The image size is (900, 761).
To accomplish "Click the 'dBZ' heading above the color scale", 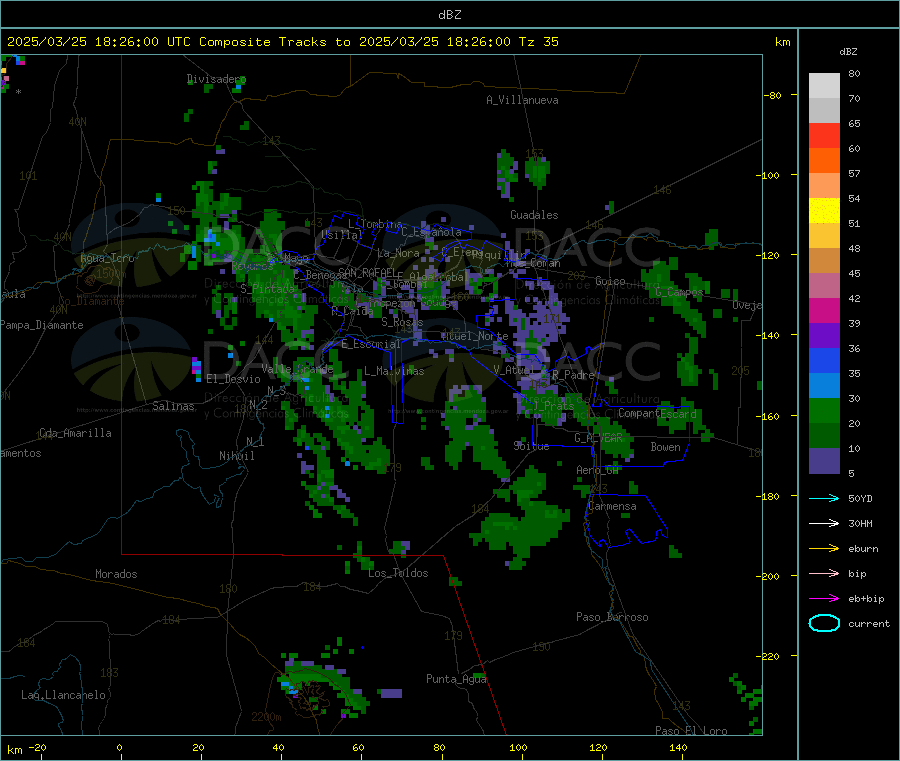I will pos(848,52).
